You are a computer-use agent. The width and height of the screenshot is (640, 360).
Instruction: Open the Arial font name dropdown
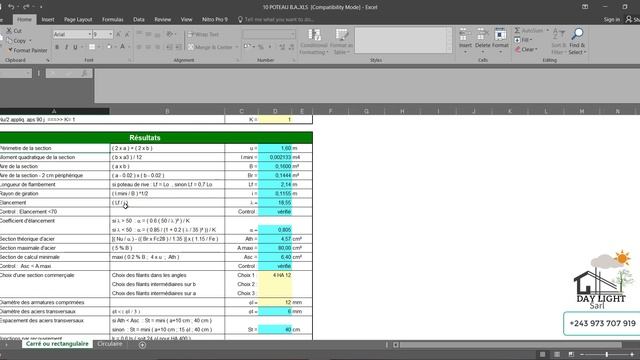(x=89, y=35)
